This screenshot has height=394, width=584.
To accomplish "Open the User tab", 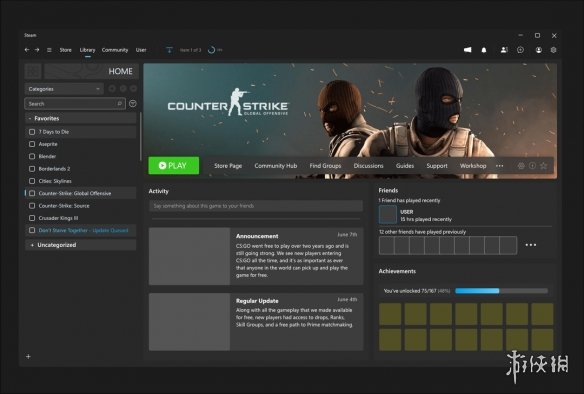I will point(141,50).
